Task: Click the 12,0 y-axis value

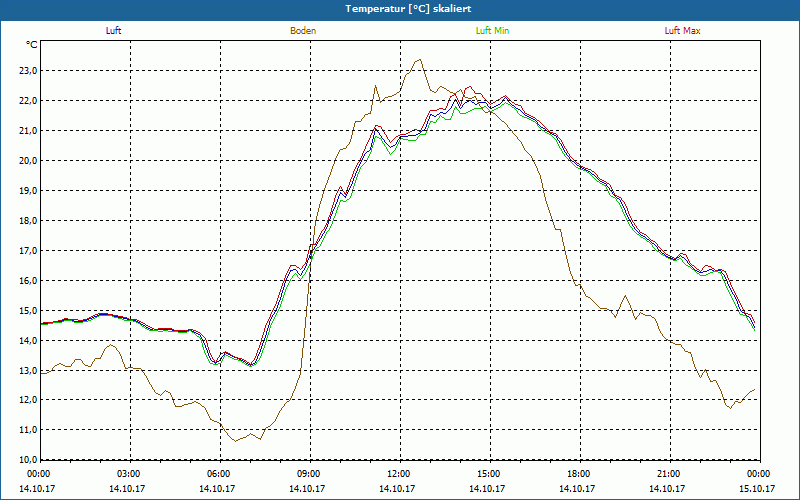Action: (x=28, y=400)
